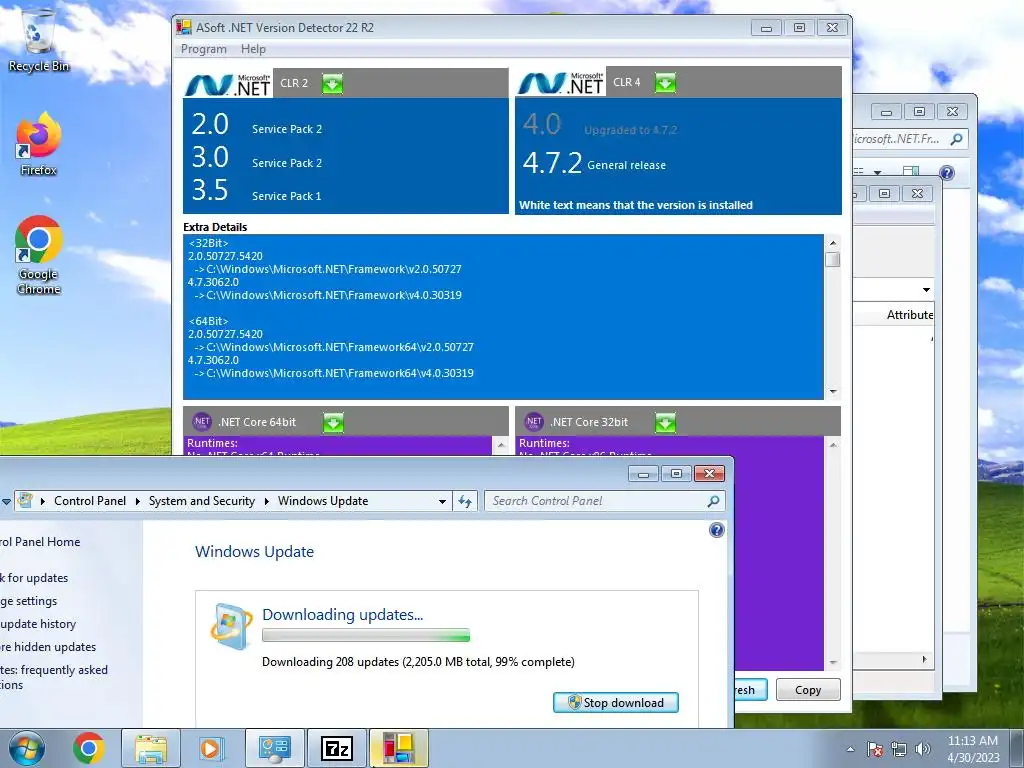Click the .NET Core 32bit scroll down arrow
Image resolution: width=1024 pixels, height=768 pixels.
(x=833, y=662)
